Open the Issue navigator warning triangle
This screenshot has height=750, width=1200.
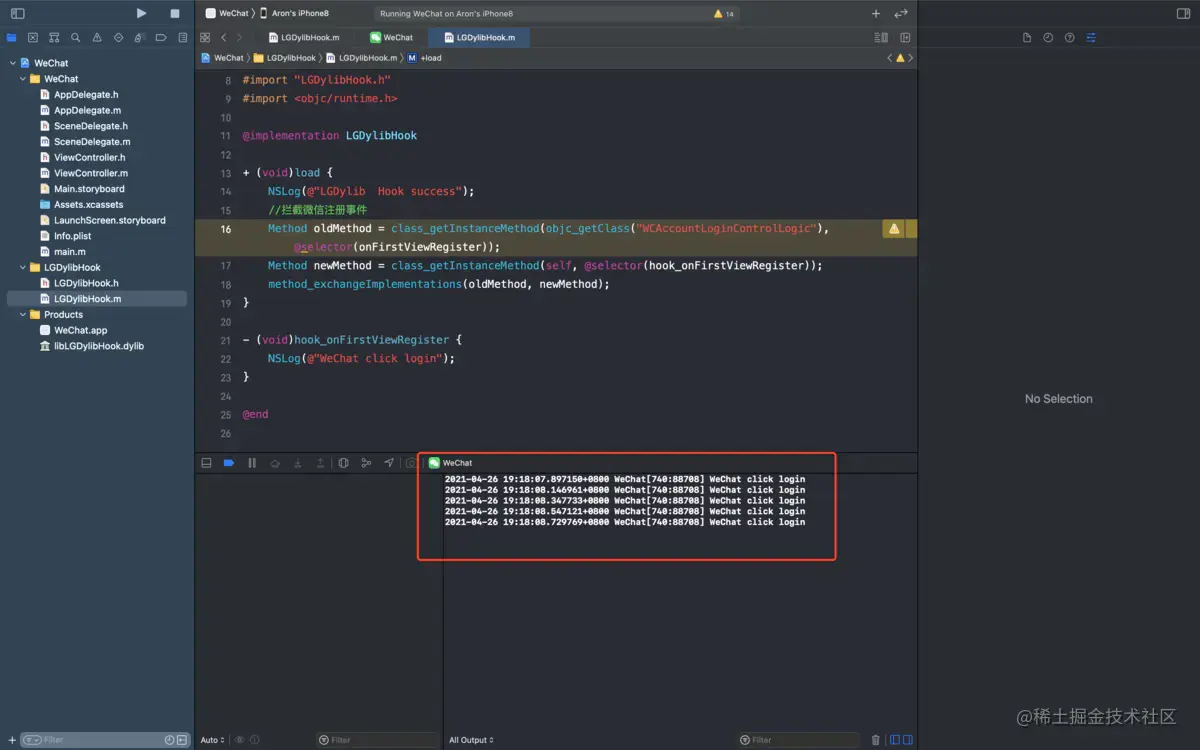click(x=97, y=37)
